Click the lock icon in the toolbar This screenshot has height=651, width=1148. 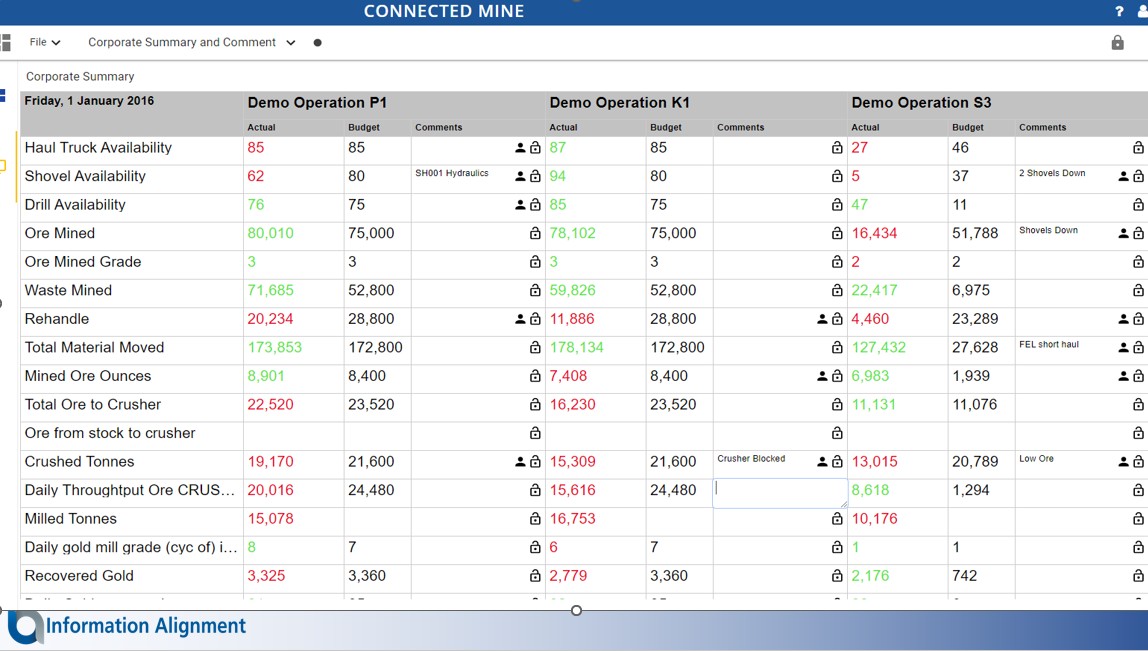coord(1117,42)
